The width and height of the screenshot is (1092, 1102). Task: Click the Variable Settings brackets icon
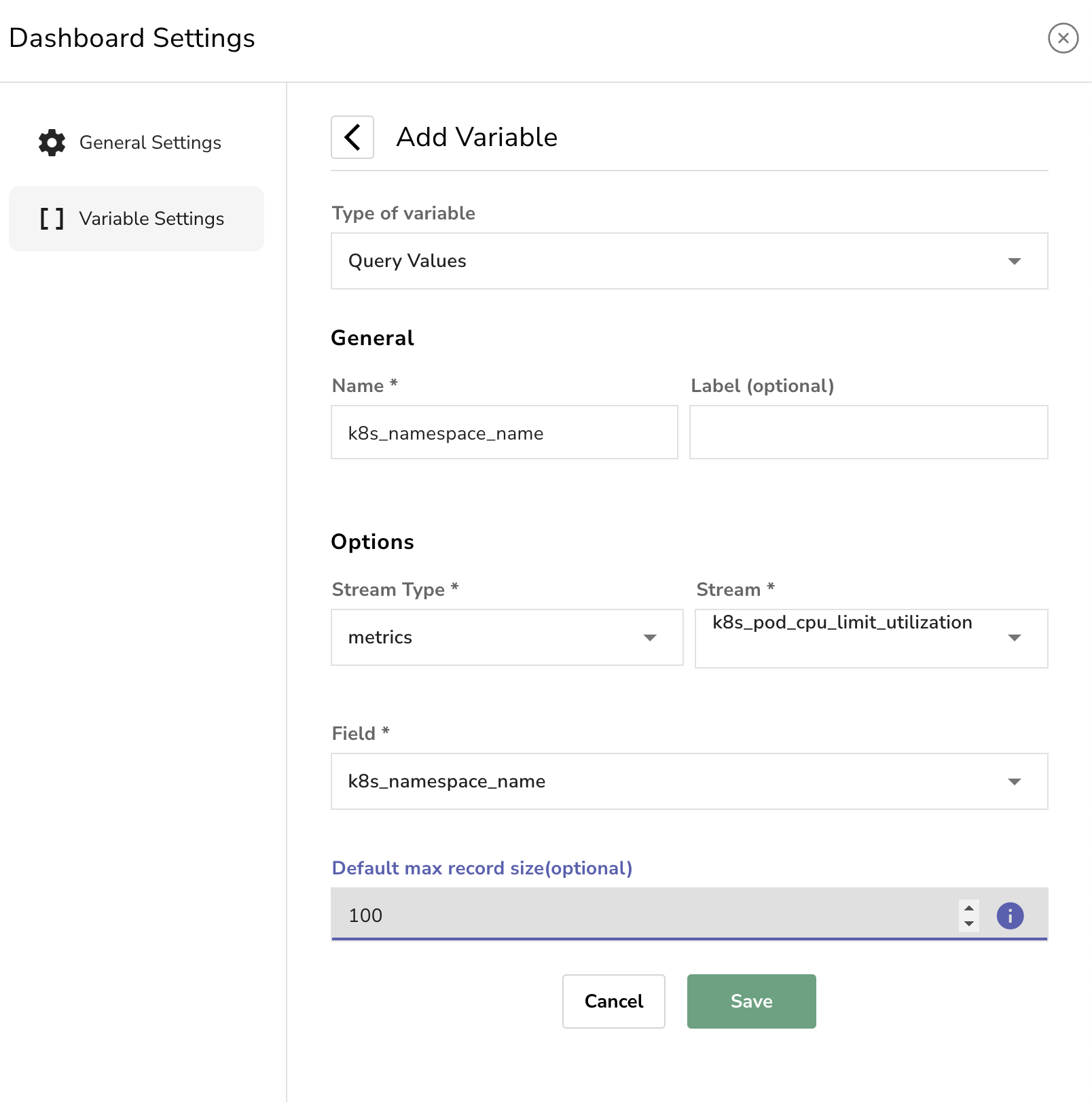pyautogui.click(x=52, y=219)
